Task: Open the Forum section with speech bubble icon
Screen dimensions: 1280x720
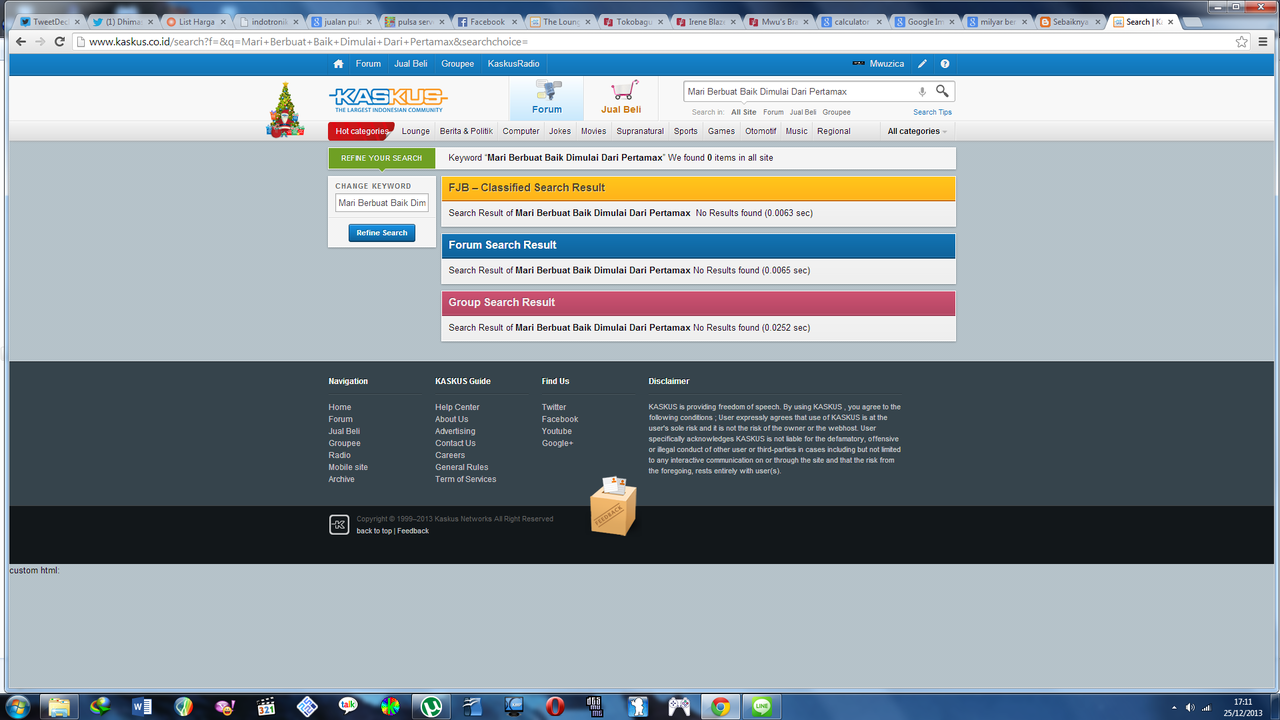Action: coord(547,98)
